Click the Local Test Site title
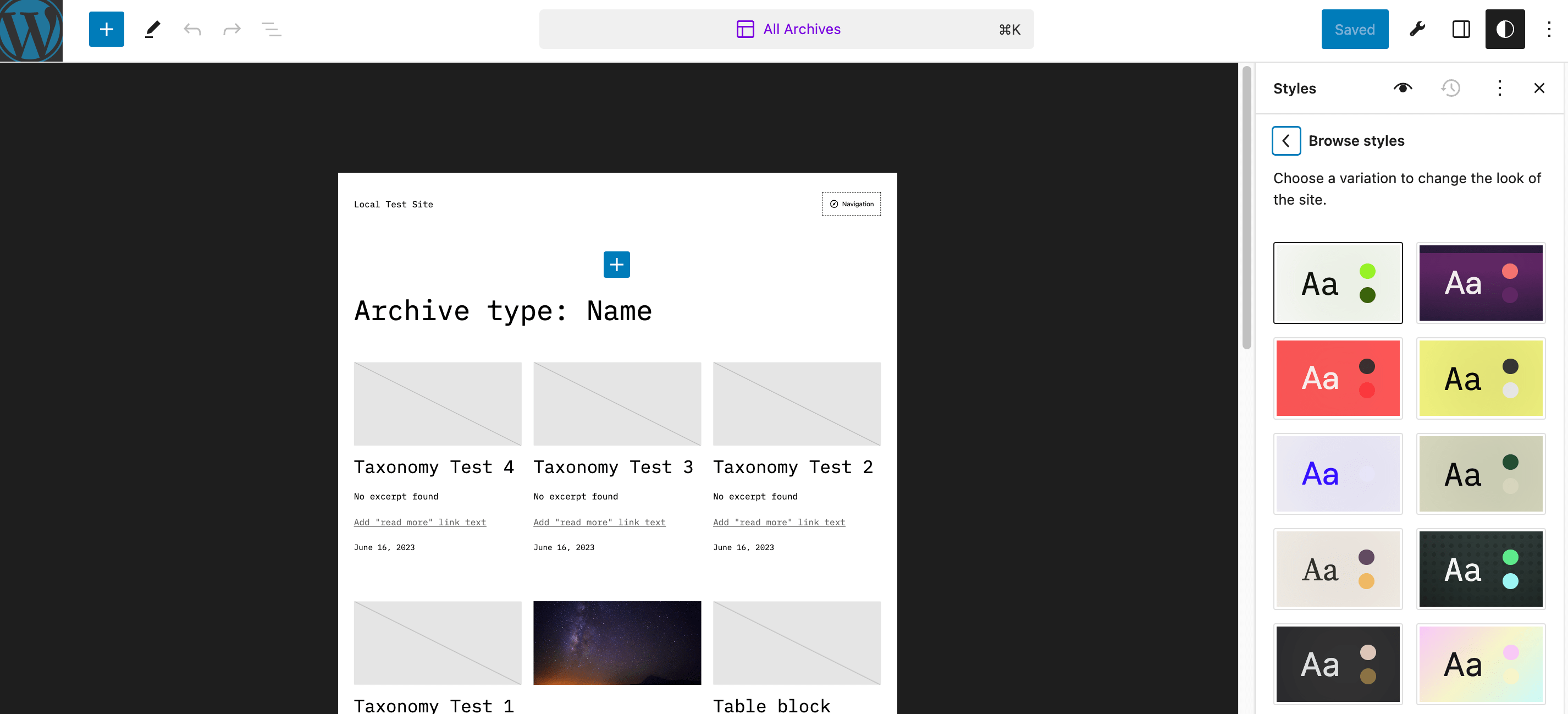Image resolution: width=1568 pixels, height=714 pixels. click(x=393, y=204)
